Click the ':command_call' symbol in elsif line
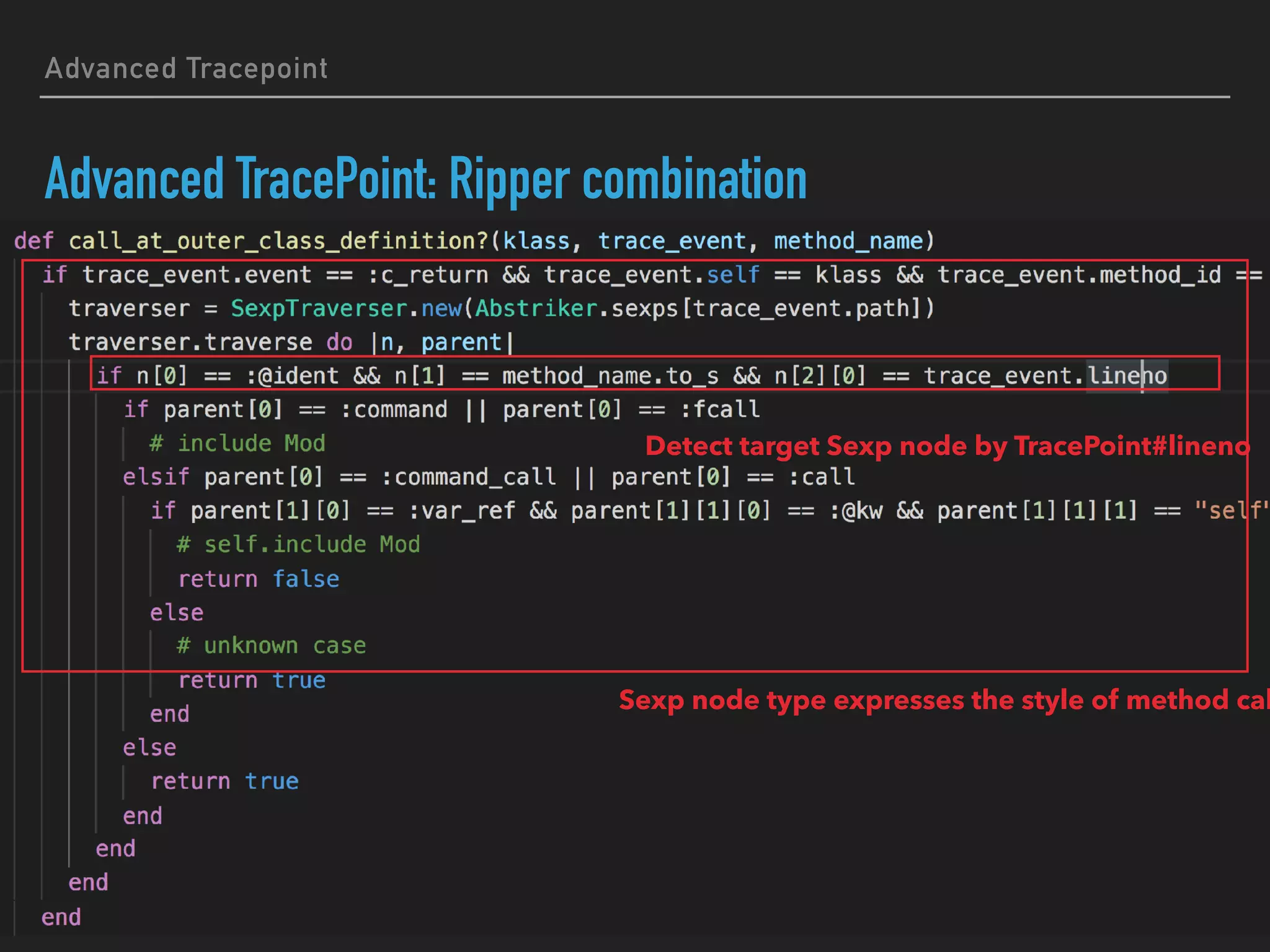1270x952 pixels. point(468,477)
